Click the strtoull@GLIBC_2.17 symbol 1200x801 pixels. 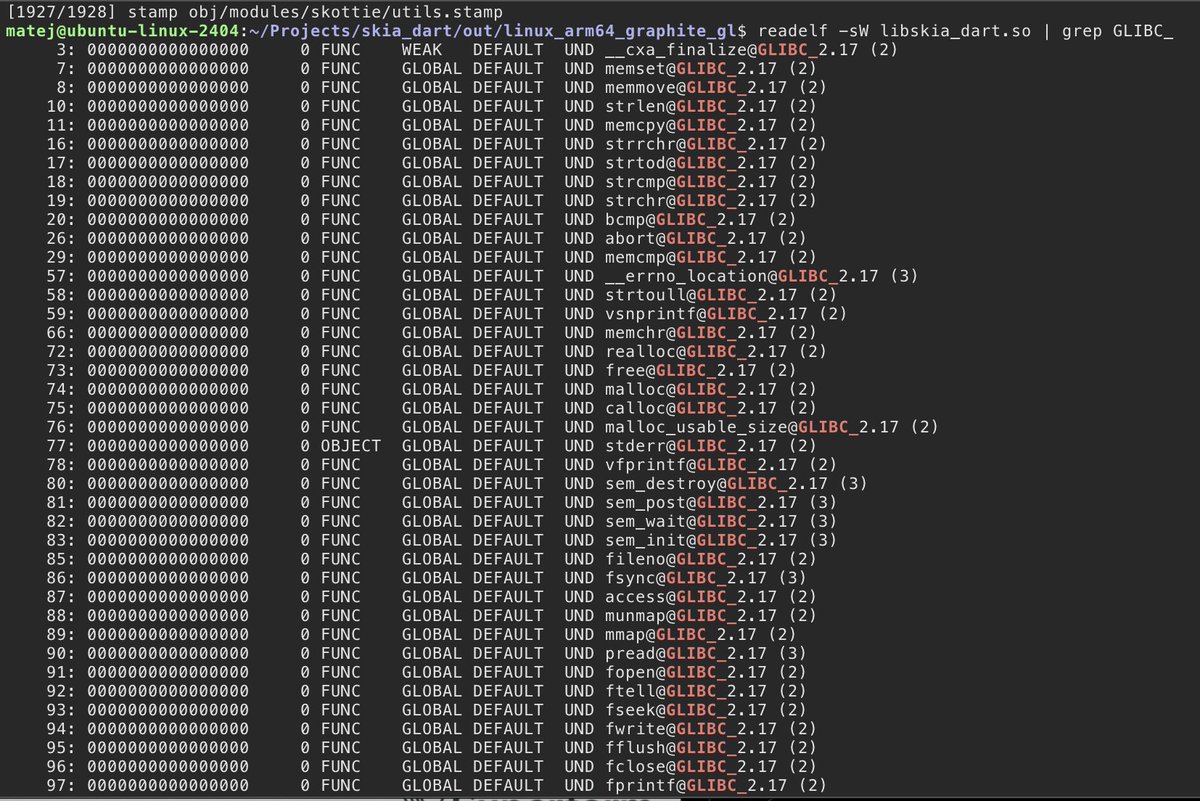point(701,295)
